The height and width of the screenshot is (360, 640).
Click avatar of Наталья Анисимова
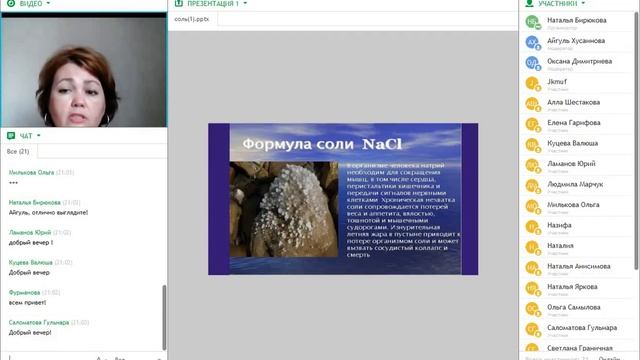(532, 268)
